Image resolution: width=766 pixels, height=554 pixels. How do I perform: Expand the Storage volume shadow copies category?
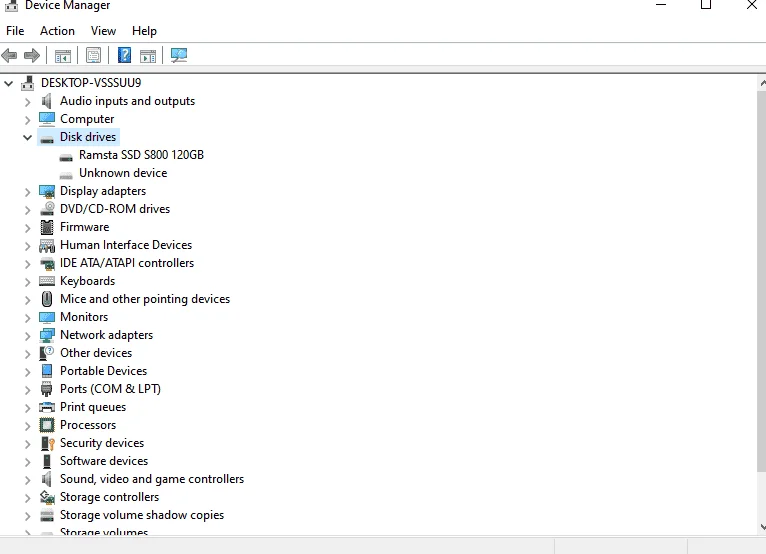tap(27, 516)
